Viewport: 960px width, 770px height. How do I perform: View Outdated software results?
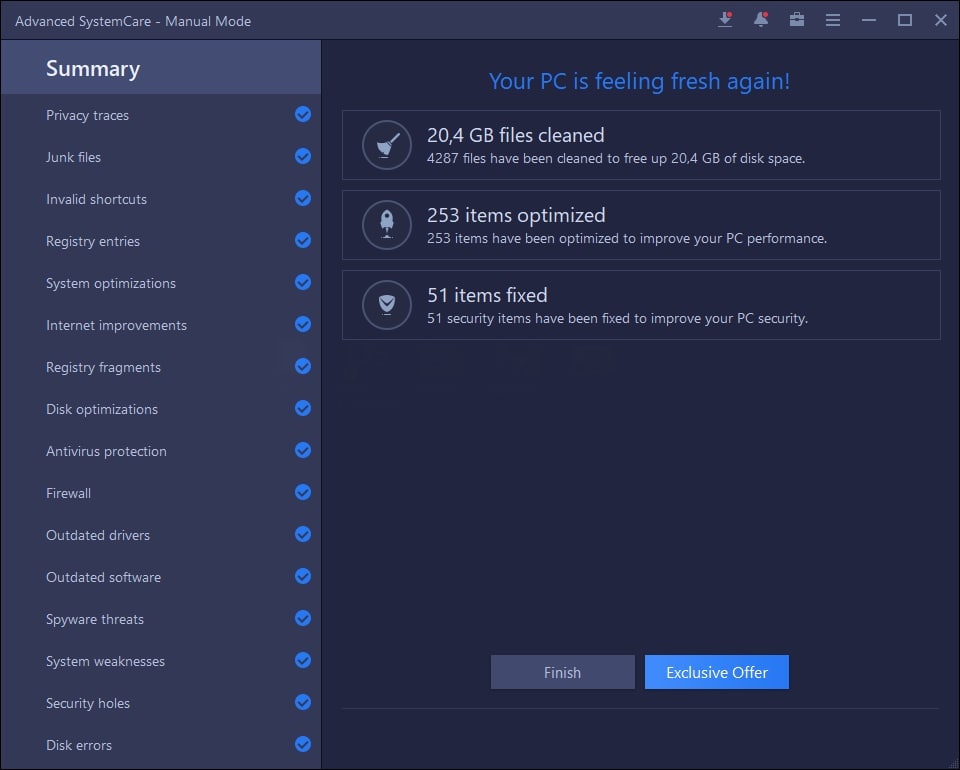pos(161,577)
